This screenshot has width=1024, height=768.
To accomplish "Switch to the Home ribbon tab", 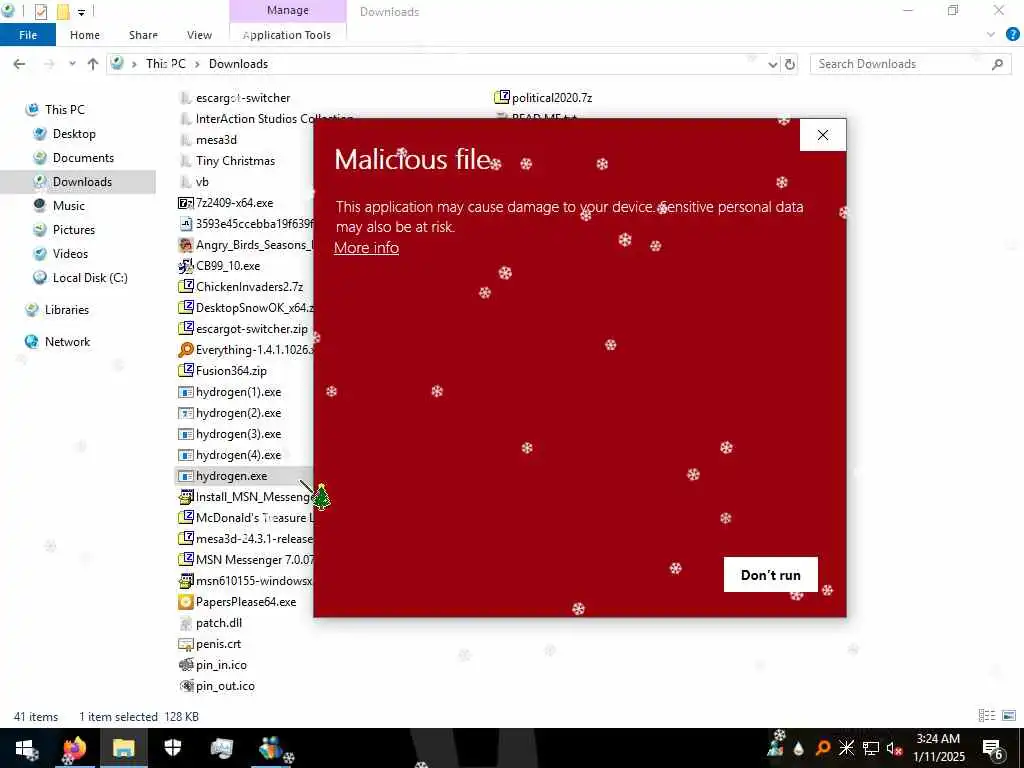I will click(85, 35).
